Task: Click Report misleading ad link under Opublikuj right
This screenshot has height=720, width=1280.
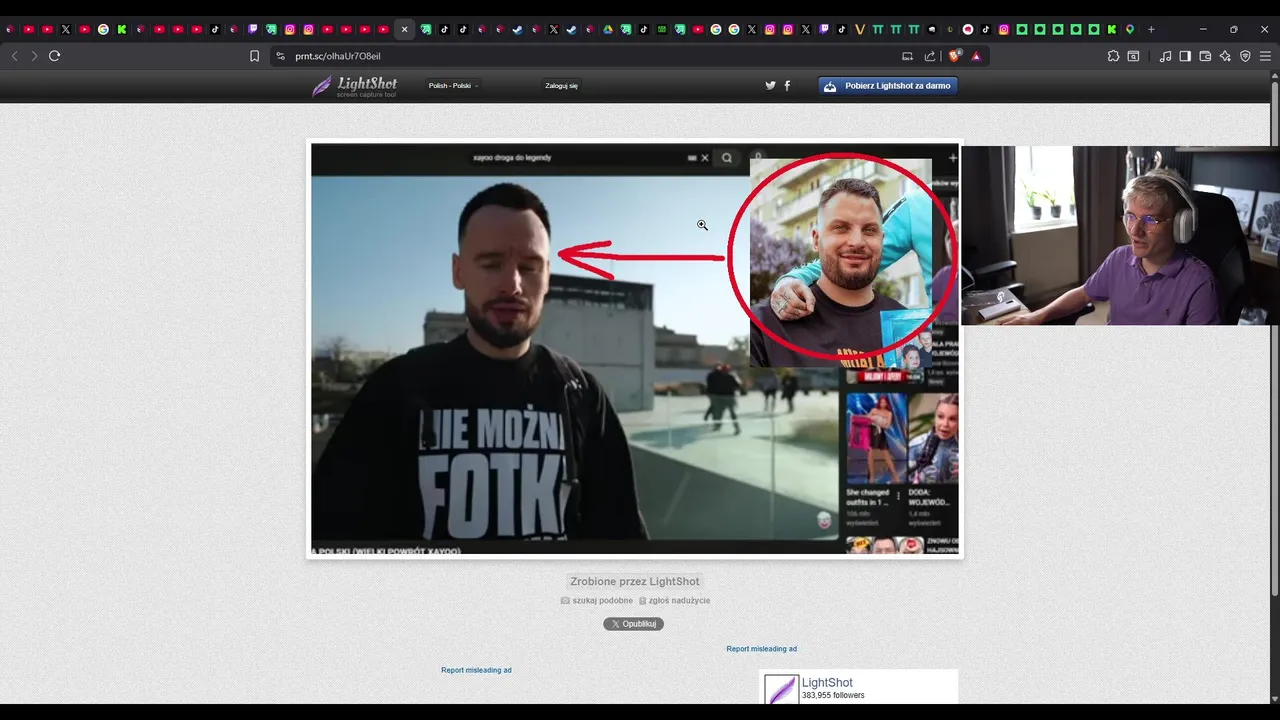Action: (761, 649)
